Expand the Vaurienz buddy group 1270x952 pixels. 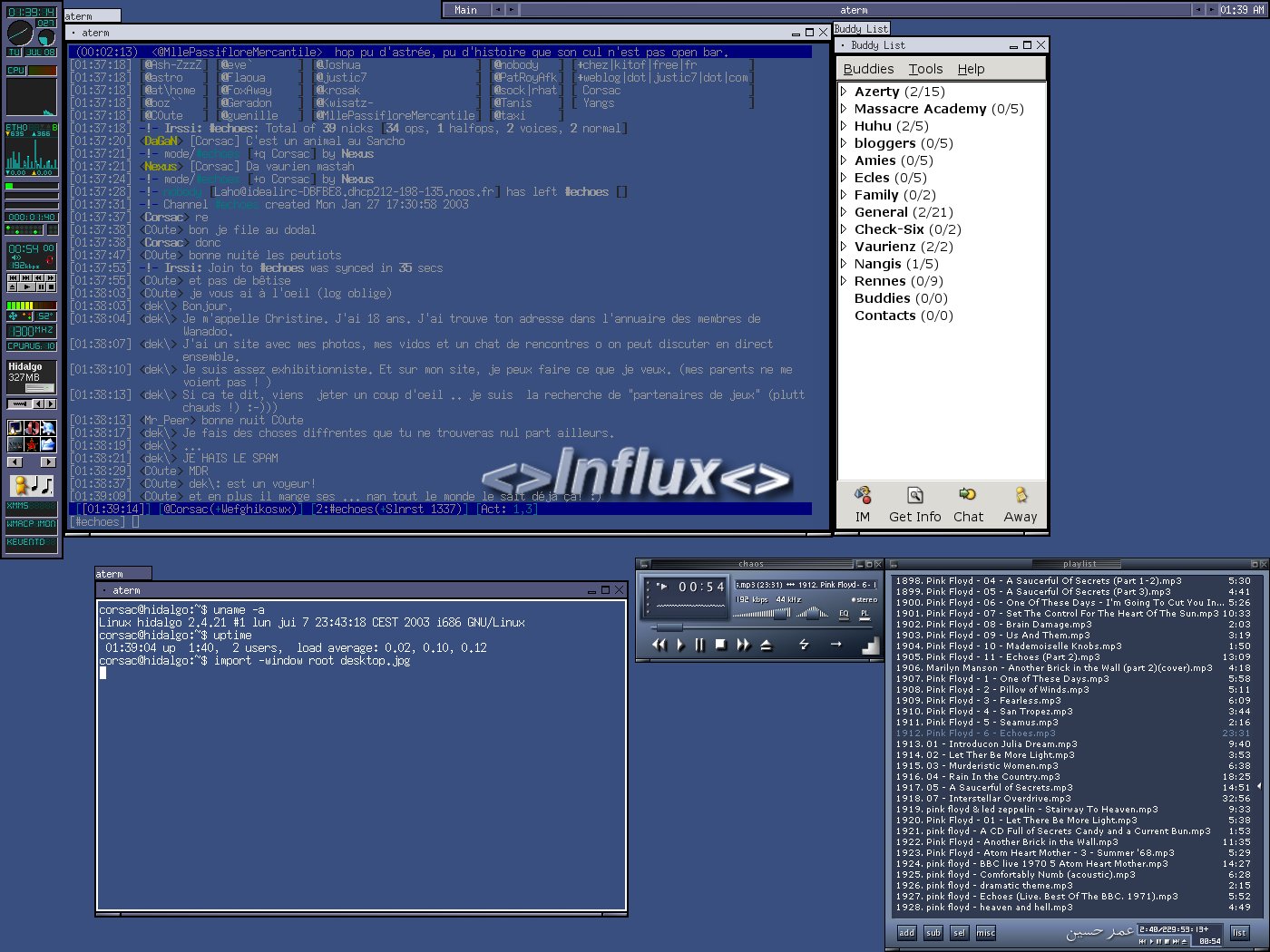[x=844, y=247]
